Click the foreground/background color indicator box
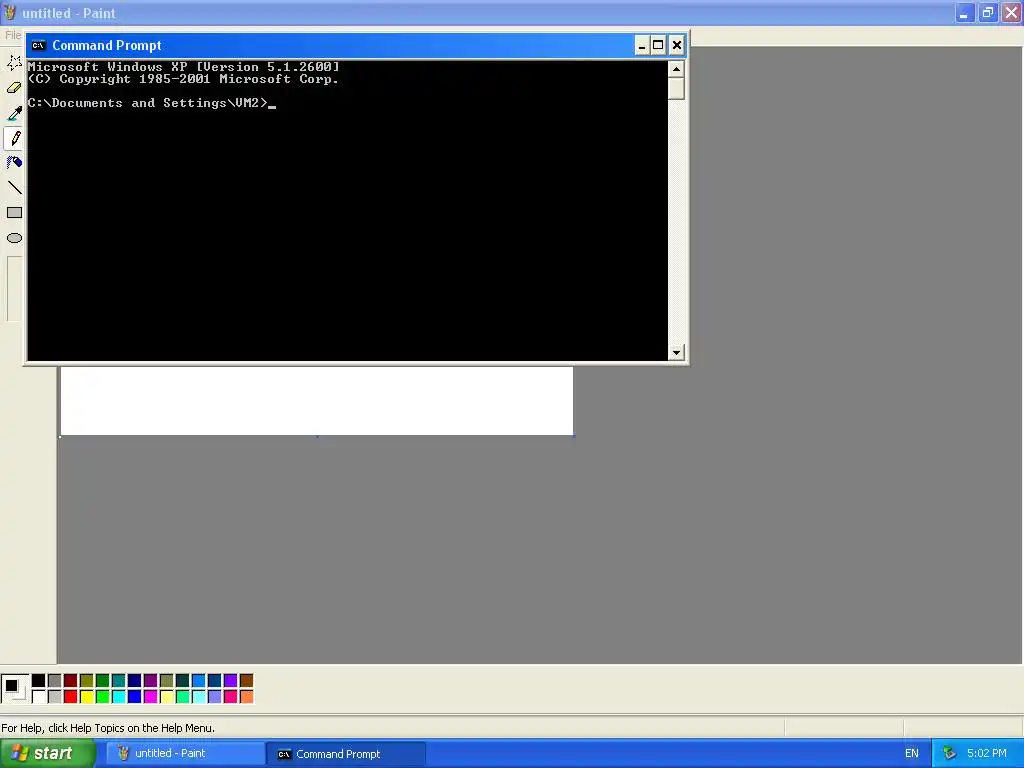This screenshot has height=768, width=1024. [x=14, y=688]
